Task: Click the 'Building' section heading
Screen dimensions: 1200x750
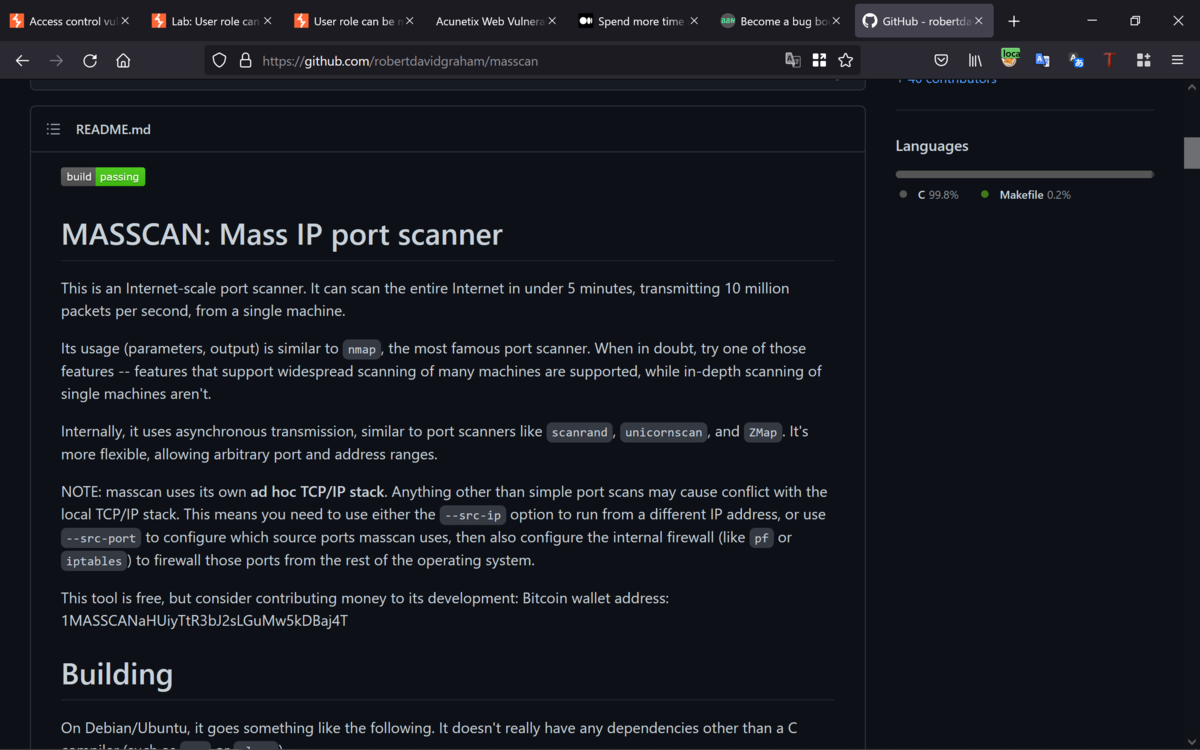Action: [117, 674]
